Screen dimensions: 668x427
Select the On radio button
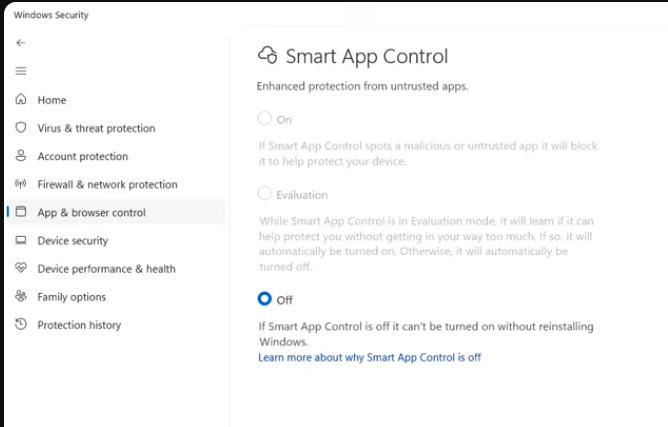point(264,118)
